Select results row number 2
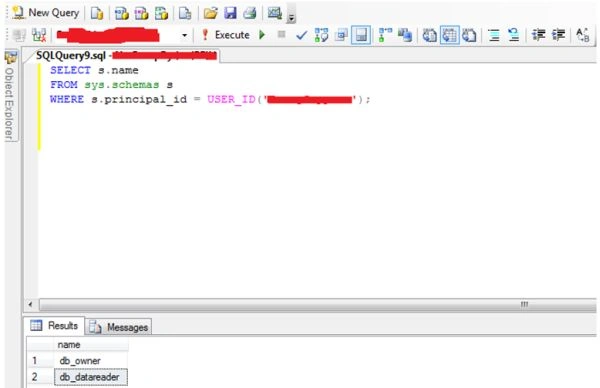Viewport: 600px width, 388px height. (40, 377)
